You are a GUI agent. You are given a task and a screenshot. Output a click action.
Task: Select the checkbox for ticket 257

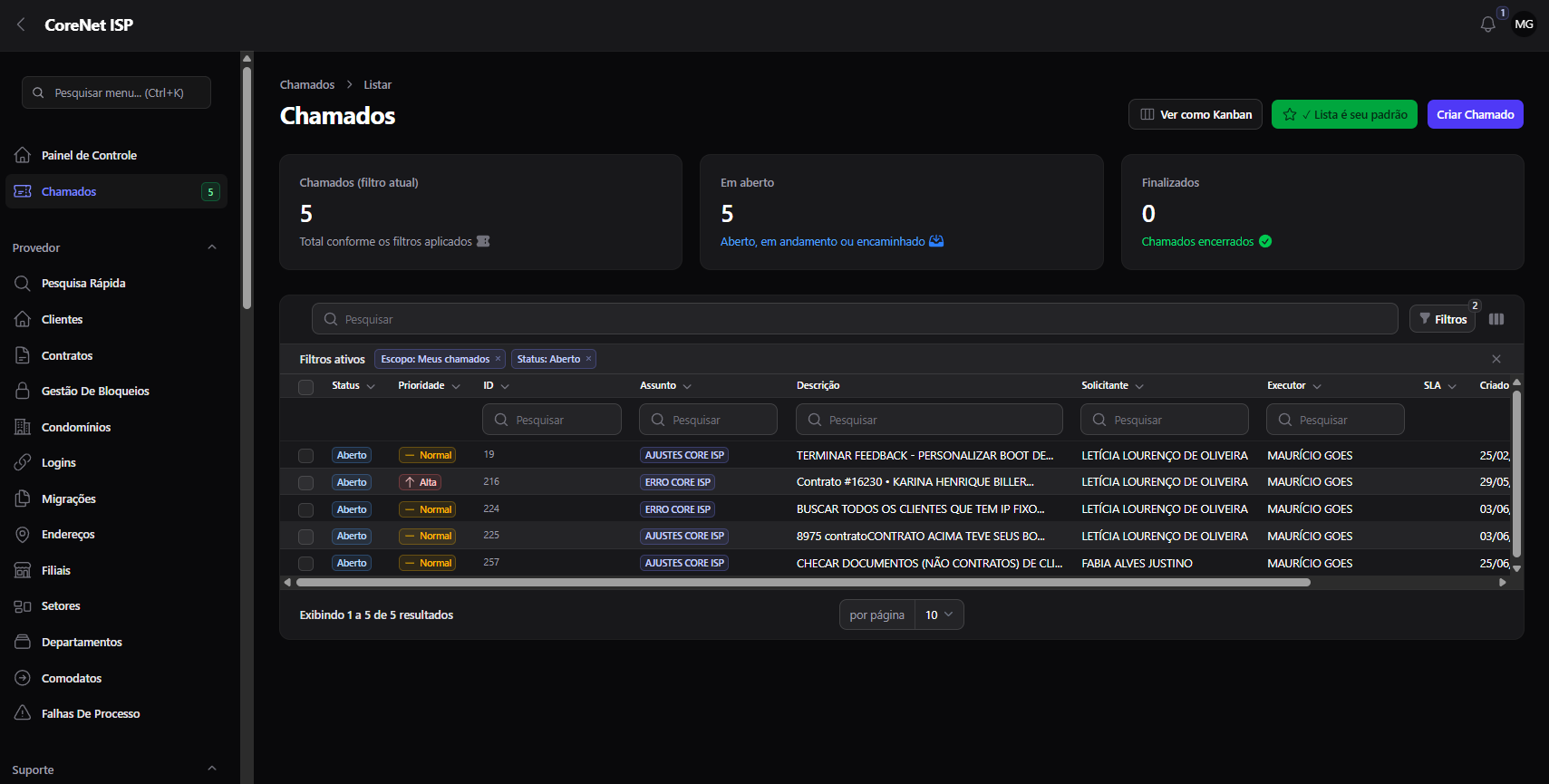(306, 564)
